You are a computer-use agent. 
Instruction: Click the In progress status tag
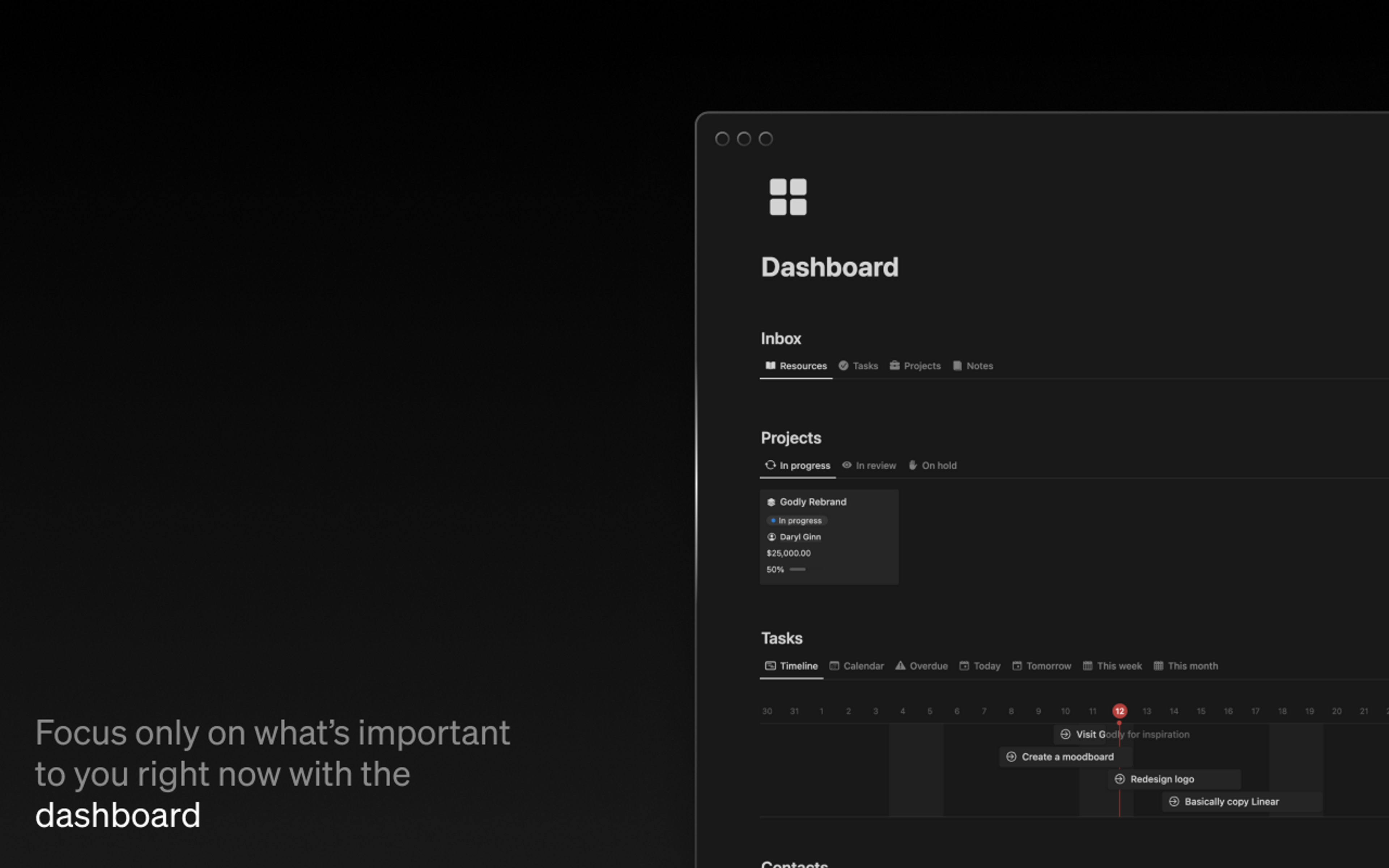coord(798,521)
